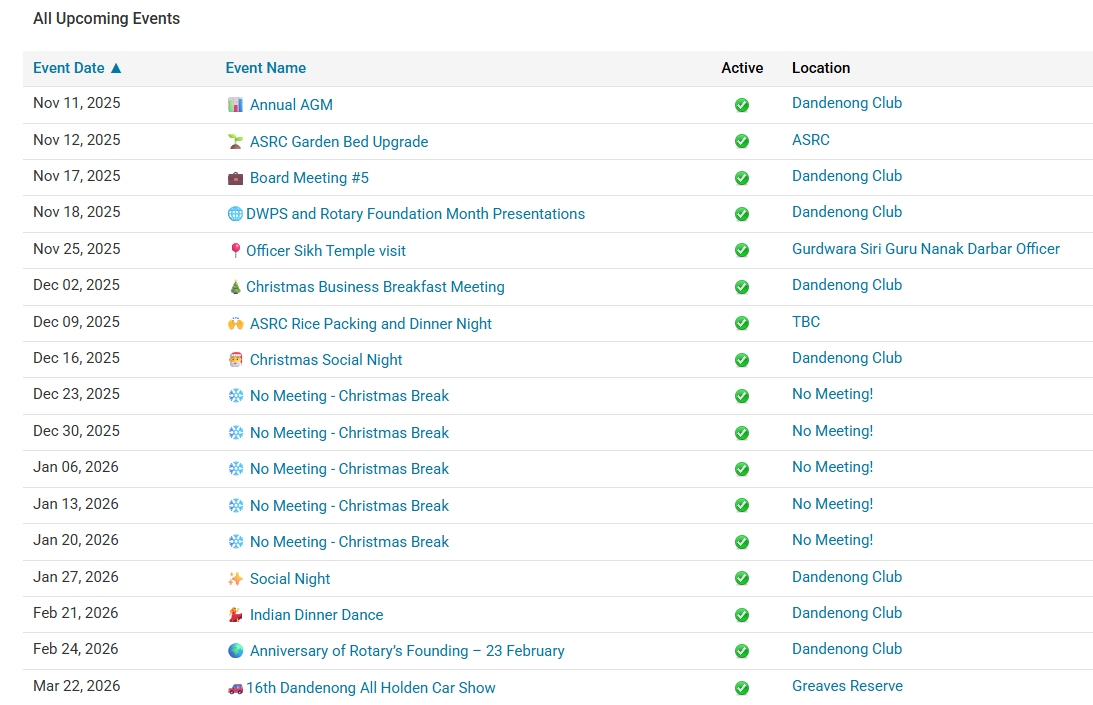Click the active checkmark for Holden Car Show
Screen dimensions: 1093x705
742,688
